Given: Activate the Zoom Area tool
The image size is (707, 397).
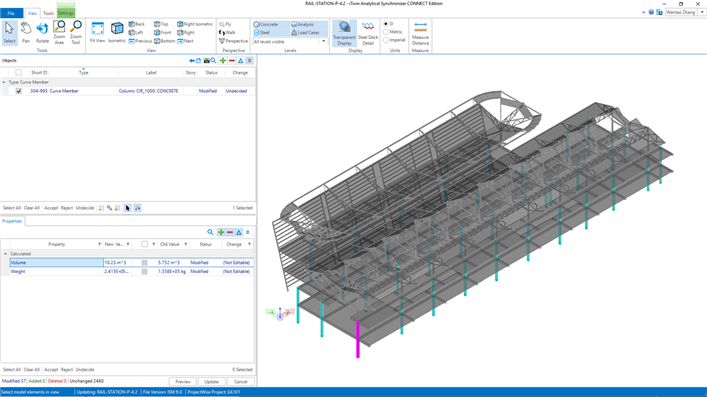Looking at the screenshot, I should (59, 32).
